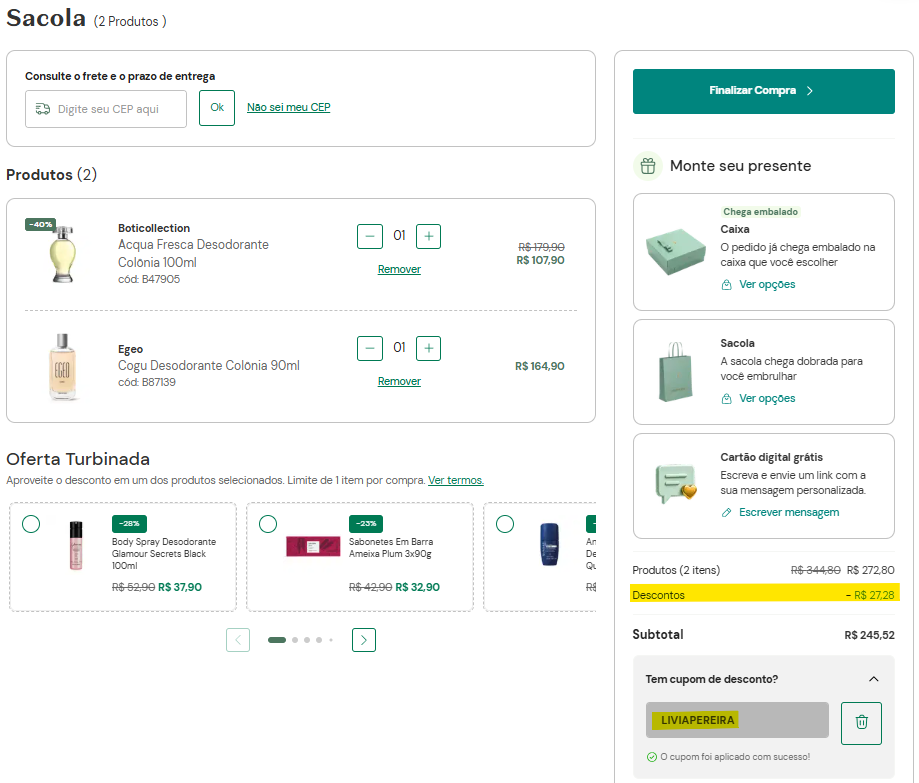This screenshot has height=783, width=919.
Task: Select Body Spray Glamour Secrets Black offer
Action: coord(31,523)
